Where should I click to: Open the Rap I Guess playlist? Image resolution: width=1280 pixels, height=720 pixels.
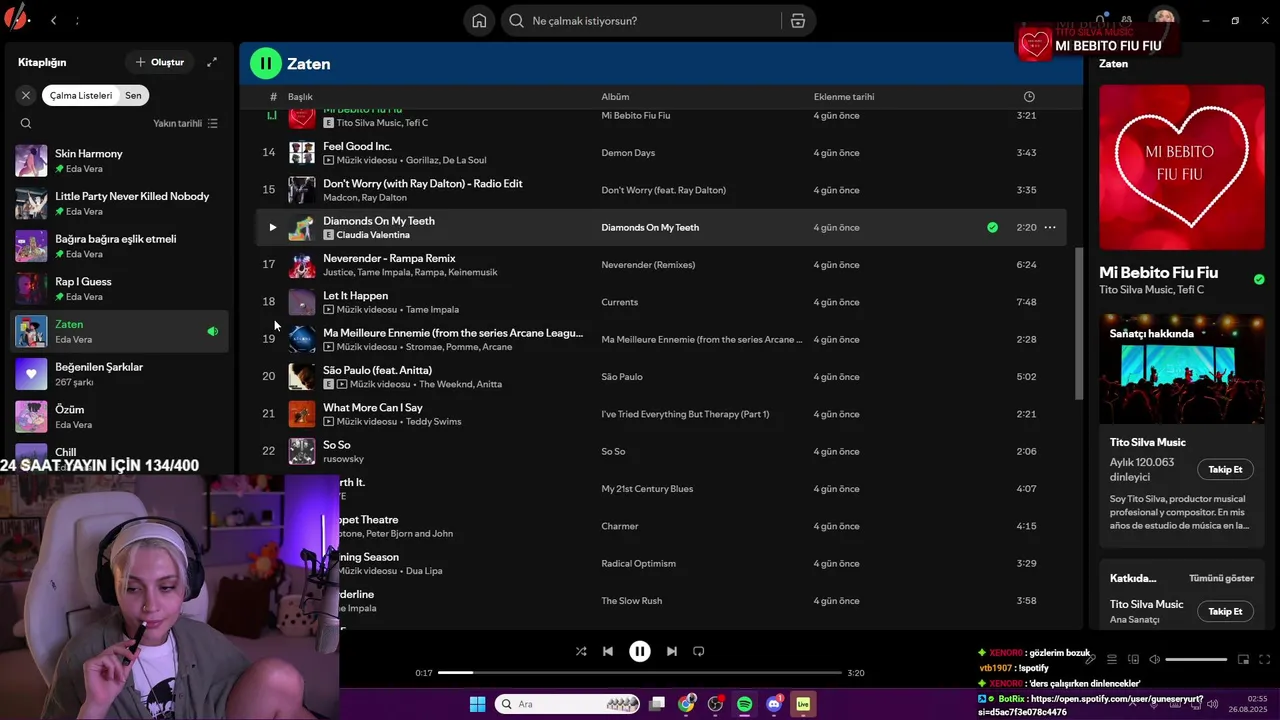pyautogui.click(x=120, y=288)
